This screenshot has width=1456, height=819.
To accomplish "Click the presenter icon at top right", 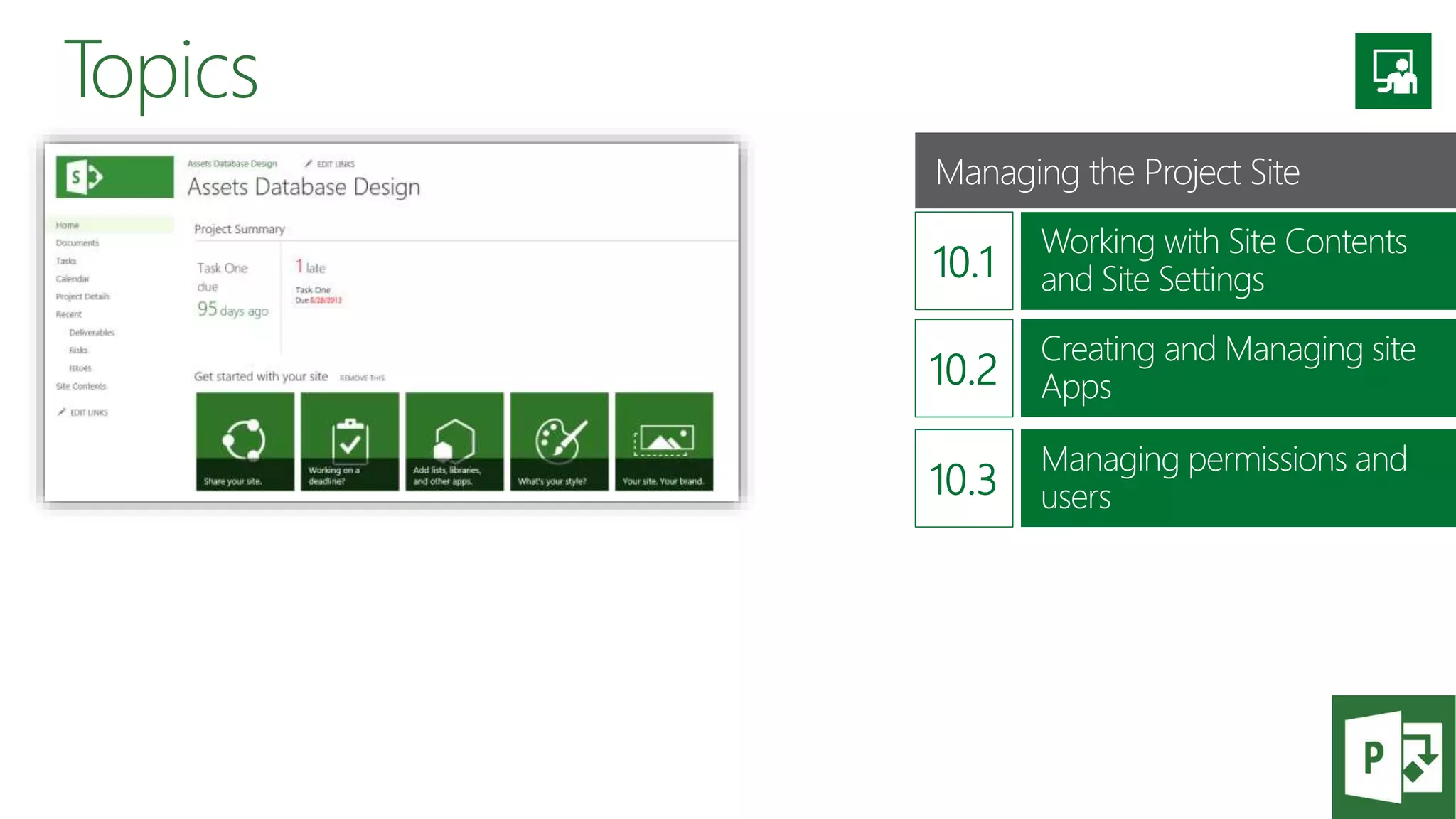I will 1393,71.
